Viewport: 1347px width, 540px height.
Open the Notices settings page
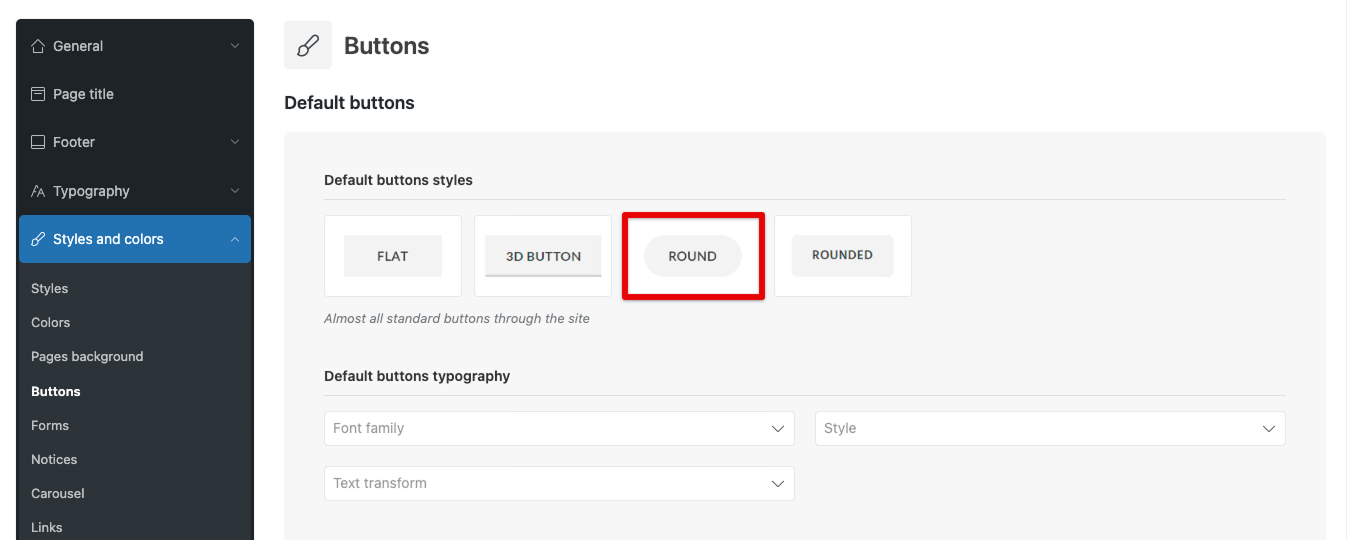coord(54,460)
